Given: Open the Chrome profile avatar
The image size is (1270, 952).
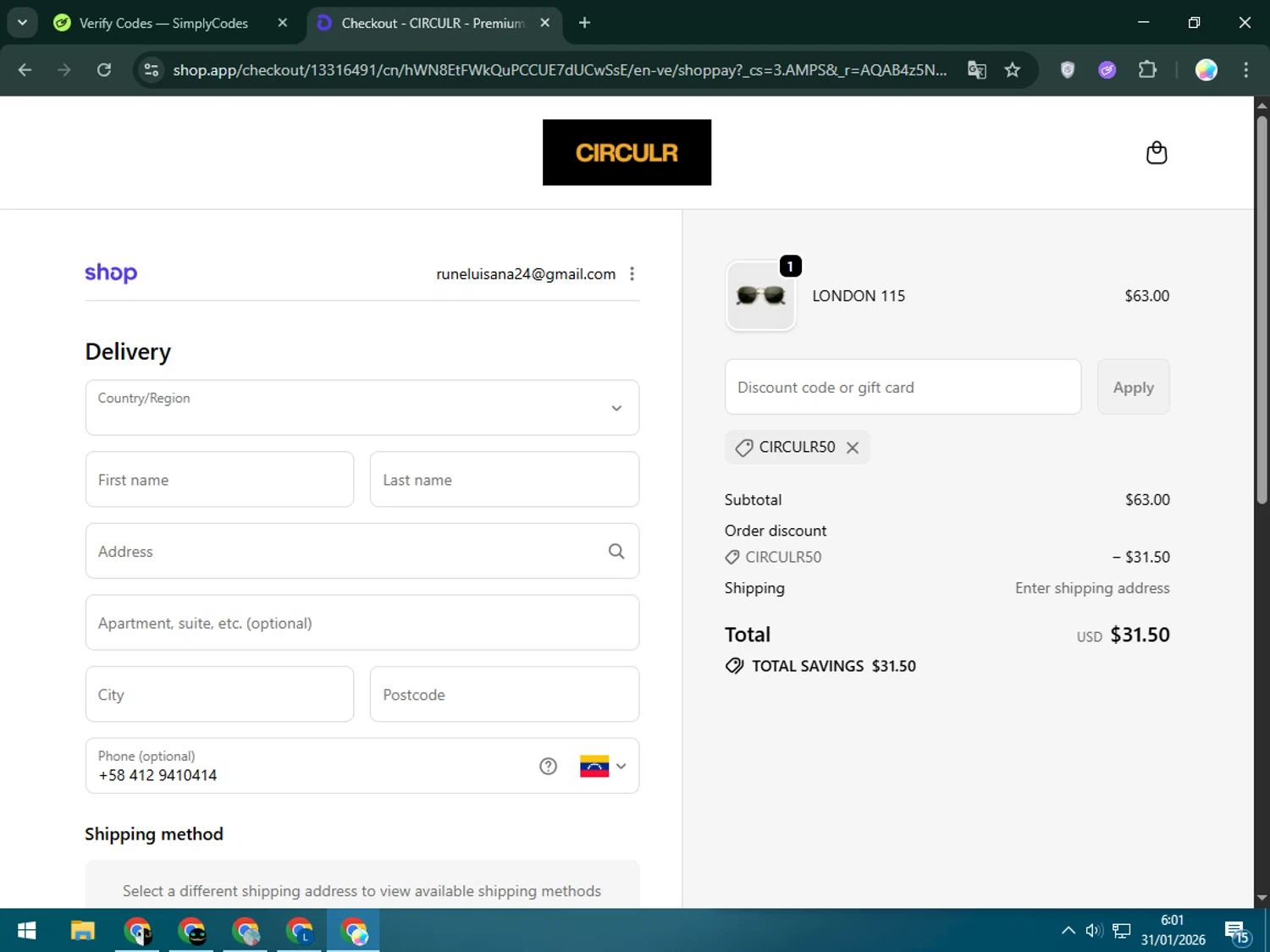Looking at the screenshot, I should [1206, 70].
